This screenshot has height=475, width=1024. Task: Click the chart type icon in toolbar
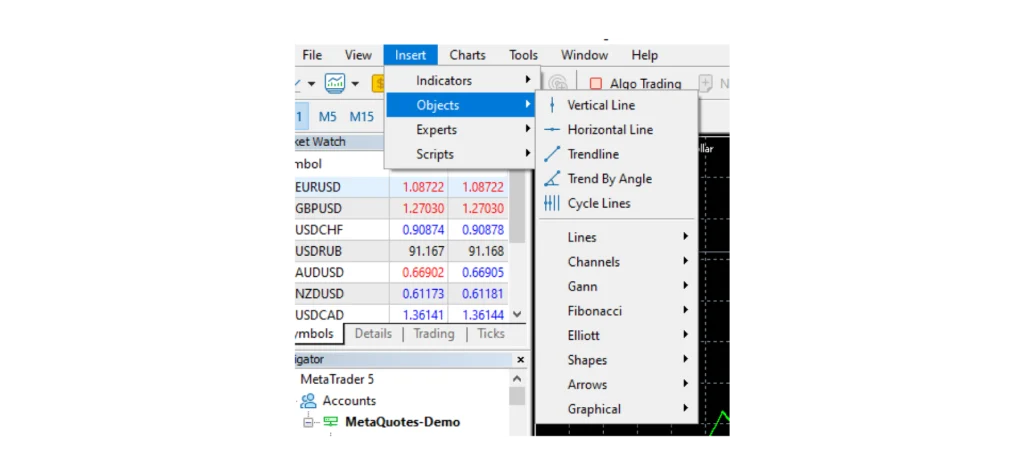tap(335, 83)
